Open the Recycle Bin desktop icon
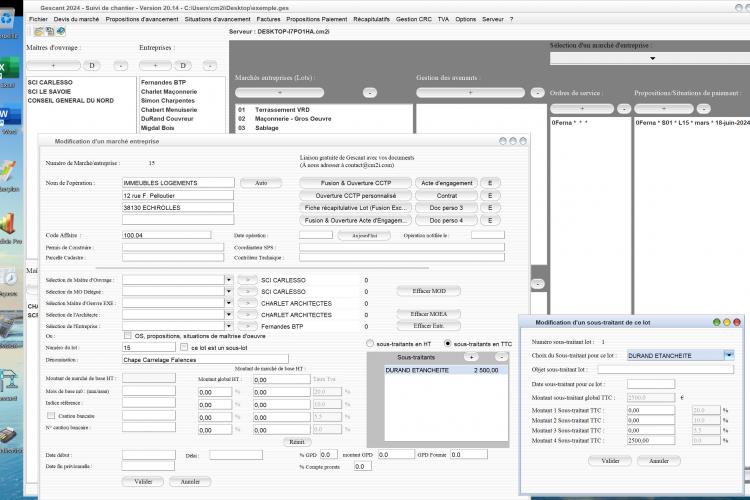Image resolution: width=750 pixels, height=500 pixels. tap(9, 19)
